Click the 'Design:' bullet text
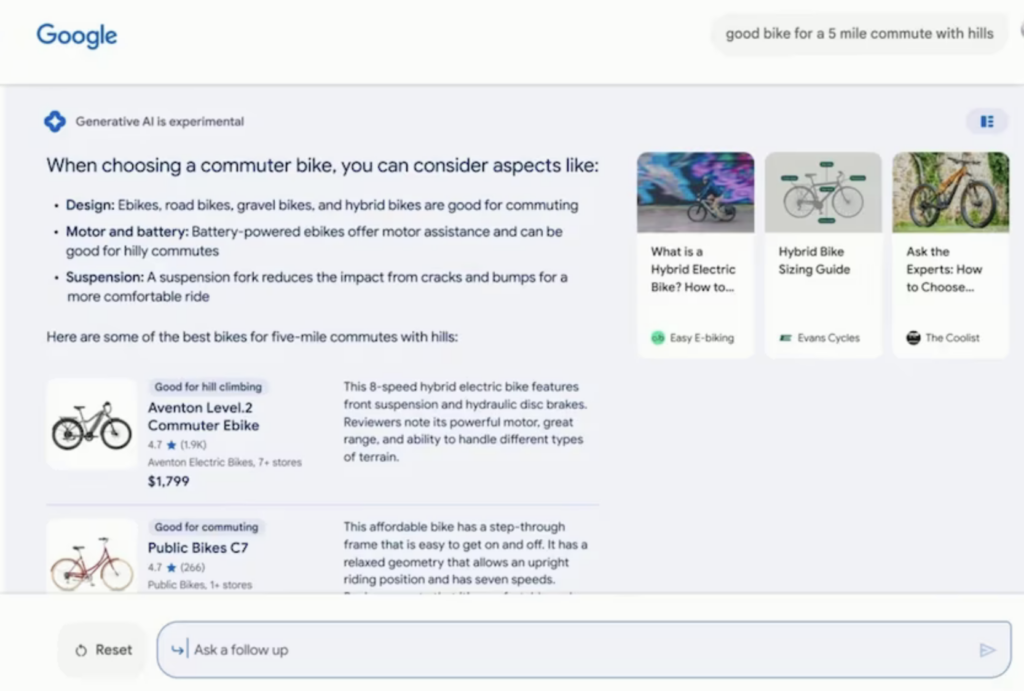The width and height of the screenshot is (1024, 691). pyautogui.click(x=322, y=205)
